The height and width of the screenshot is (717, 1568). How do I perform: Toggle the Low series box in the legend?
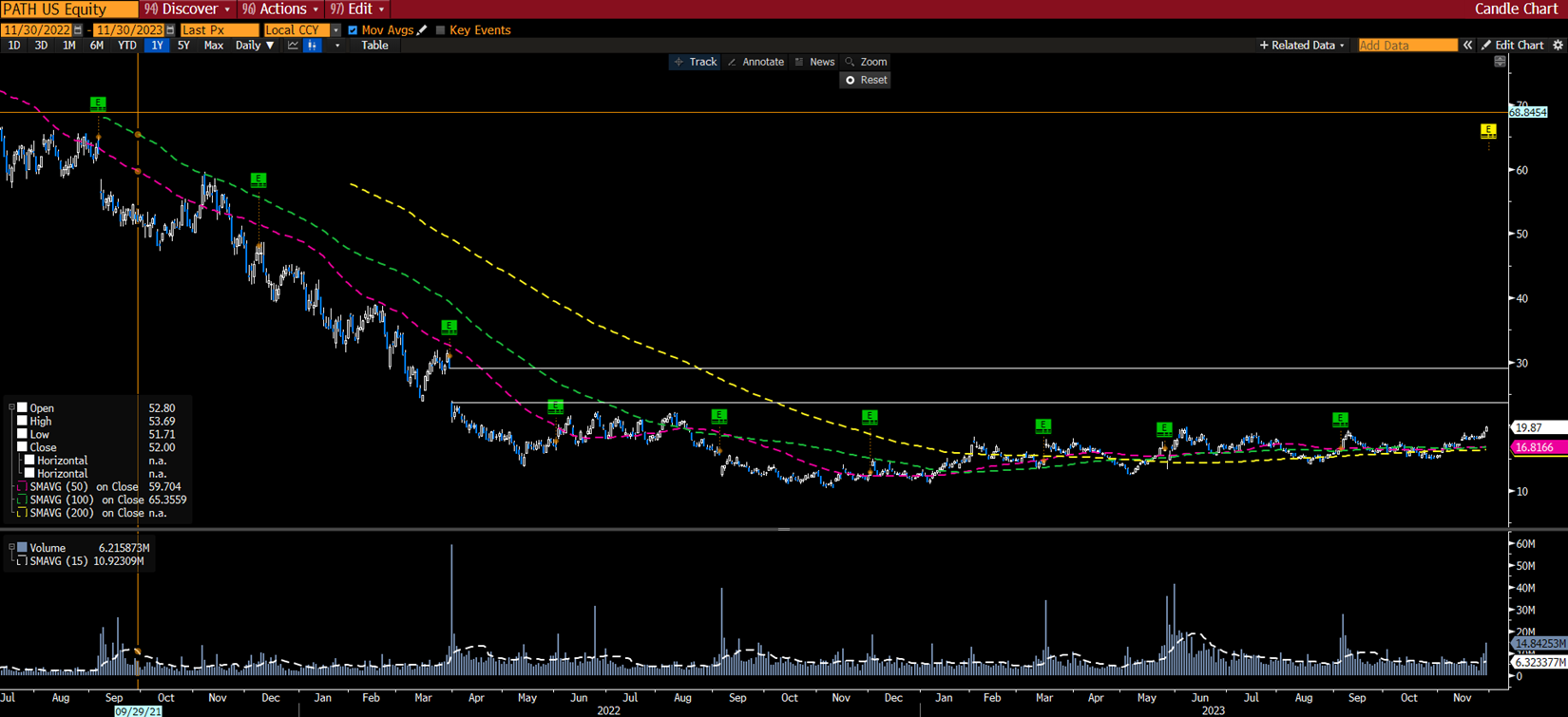22,434
